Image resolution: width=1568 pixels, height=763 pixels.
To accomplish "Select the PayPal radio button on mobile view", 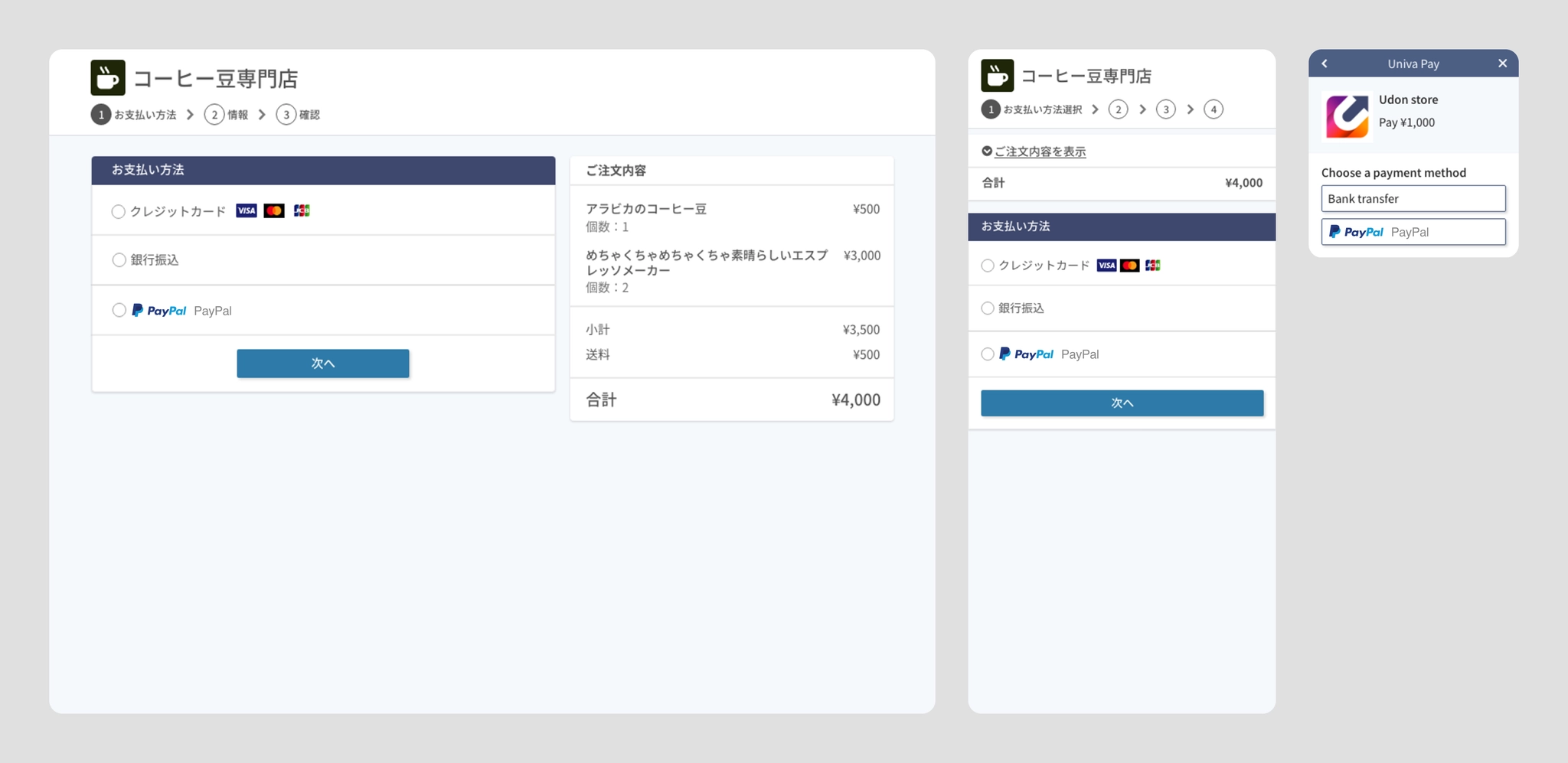I will click(x=988, y=354).
